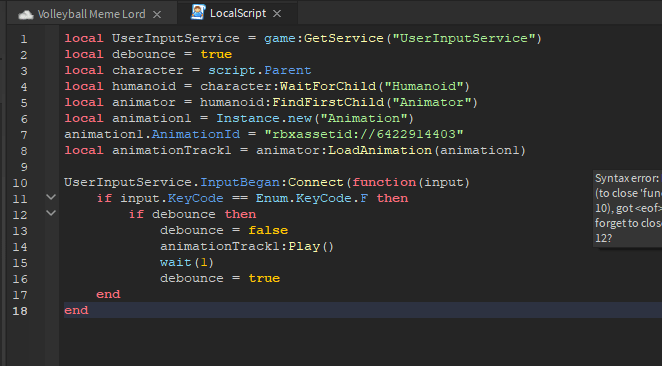Click the 'end' keyword on line 17
Viewport: 662px width, 366px height.
click(x=108, y=294)
